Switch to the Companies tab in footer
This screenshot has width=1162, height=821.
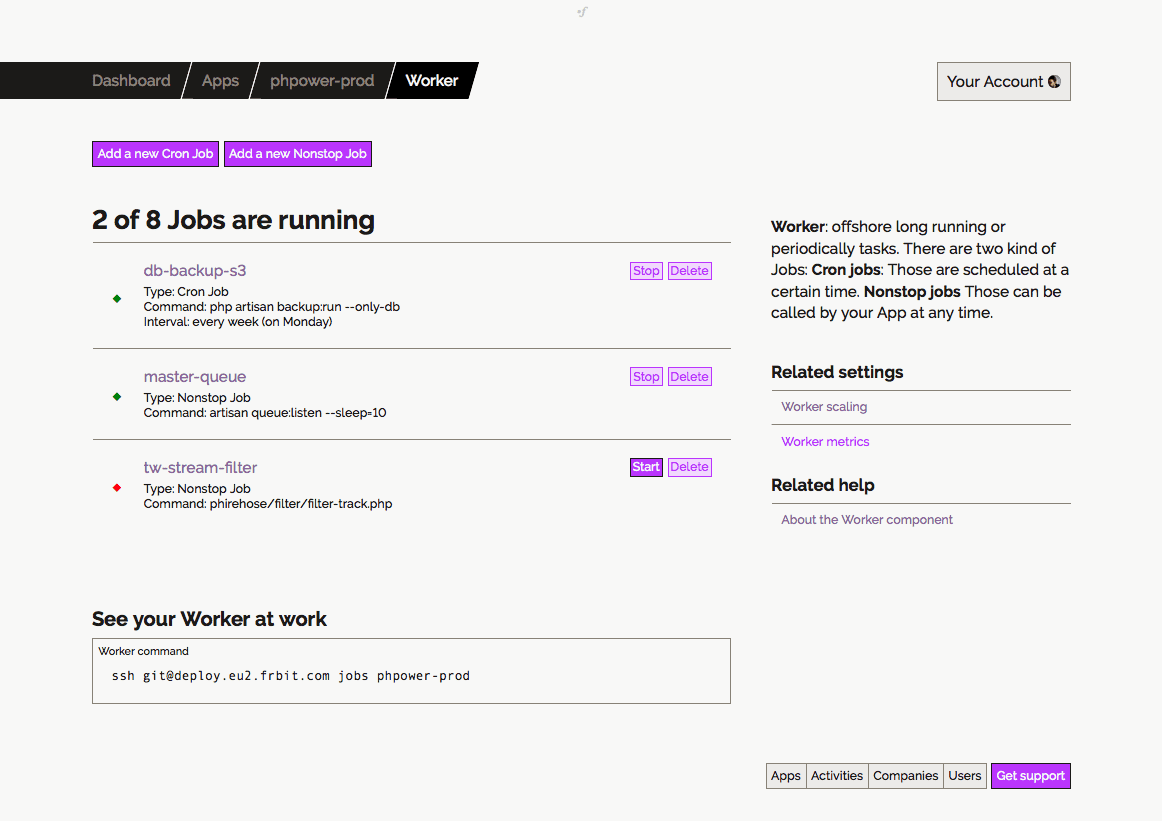904,775
